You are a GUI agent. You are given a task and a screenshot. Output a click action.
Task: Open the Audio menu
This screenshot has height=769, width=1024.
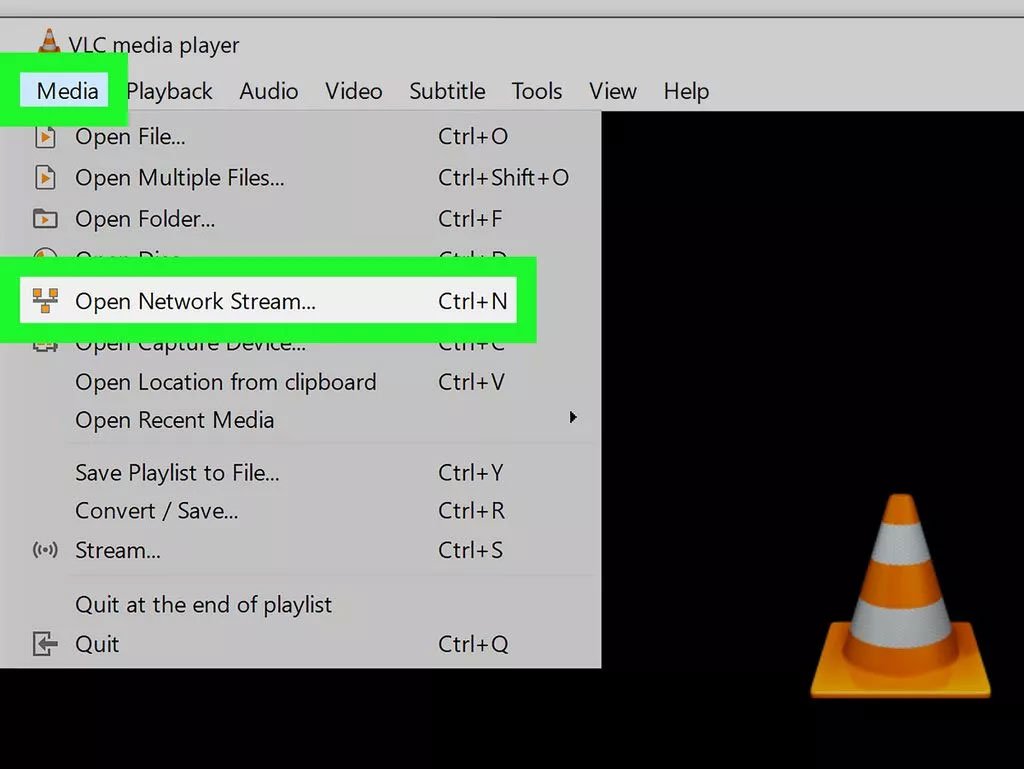coord(268,91)
